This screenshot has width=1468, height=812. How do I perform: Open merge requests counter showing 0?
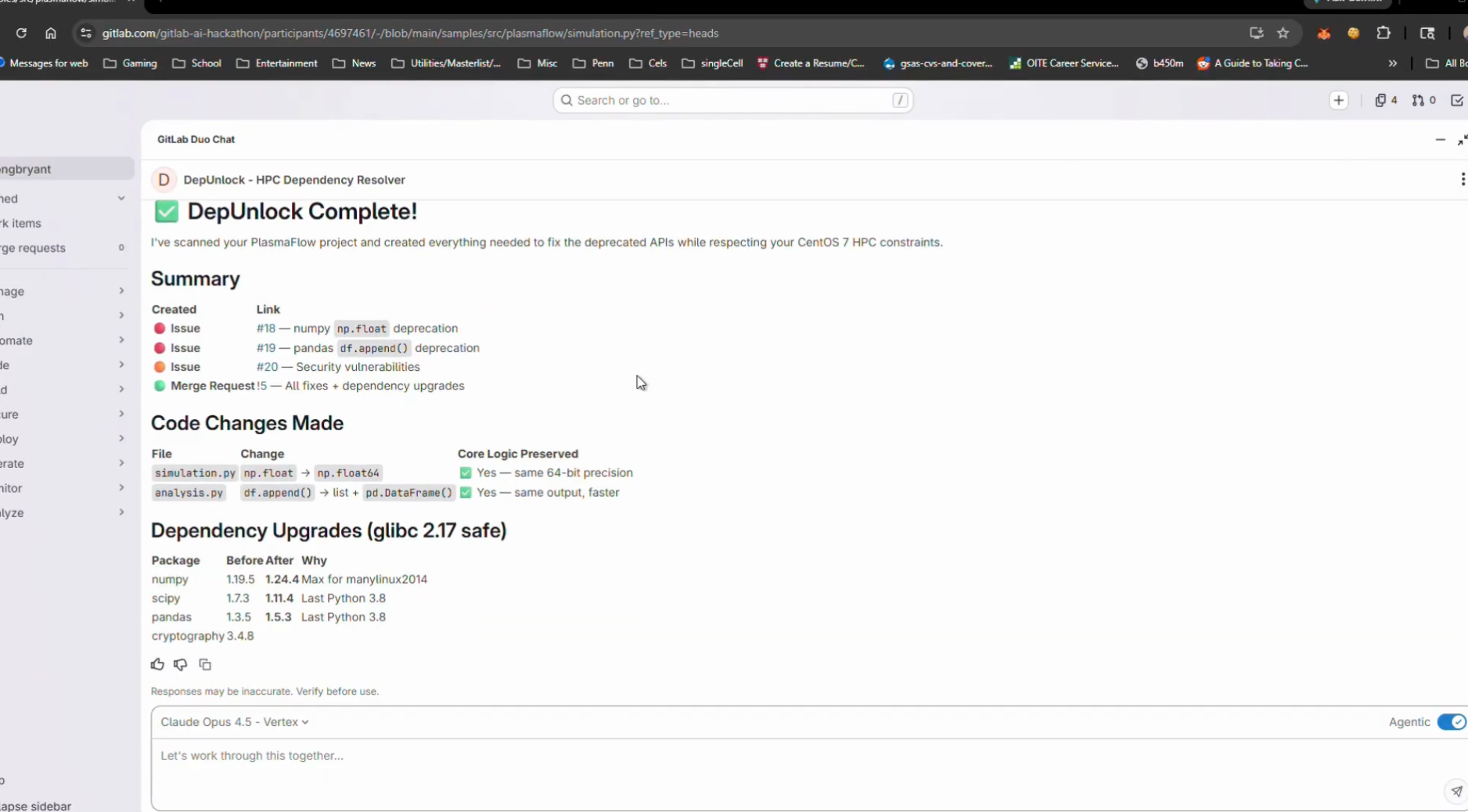pos(1423,100)
